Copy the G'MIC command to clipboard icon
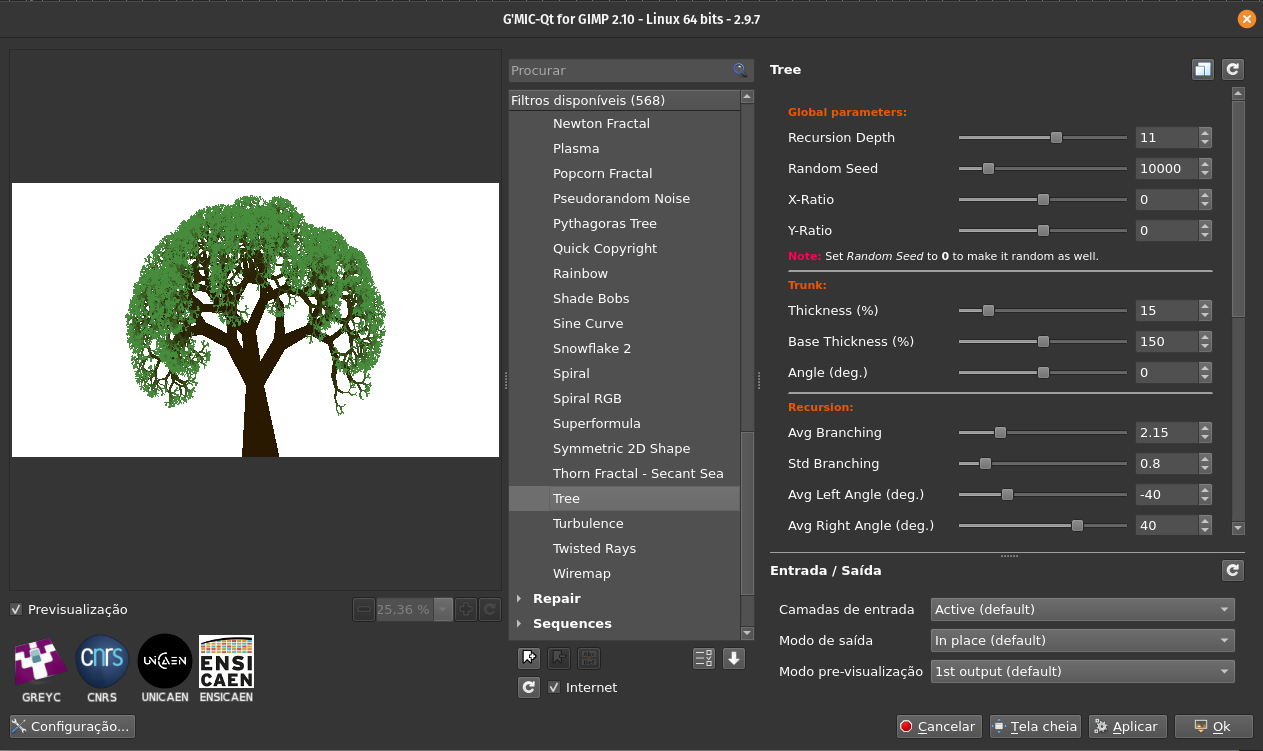This screenshot has width=1263, height=751. tap(1202, 69)
